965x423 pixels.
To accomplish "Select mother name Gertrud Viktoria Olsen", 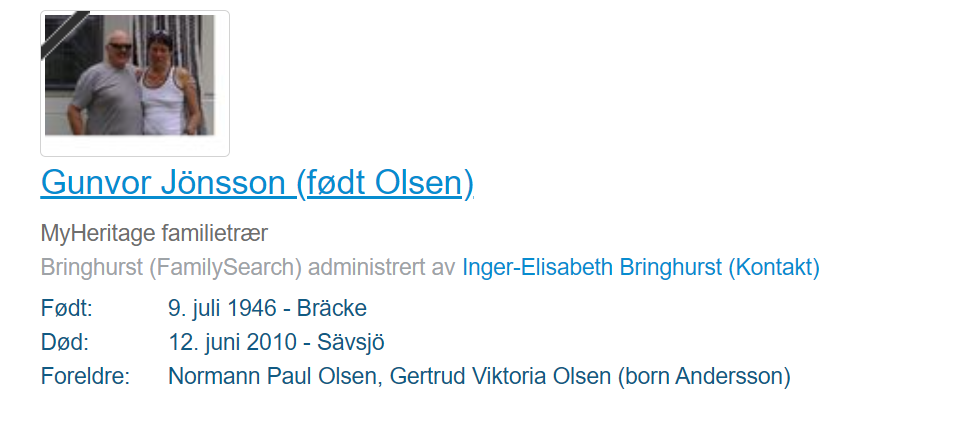I will coord(500,376).
